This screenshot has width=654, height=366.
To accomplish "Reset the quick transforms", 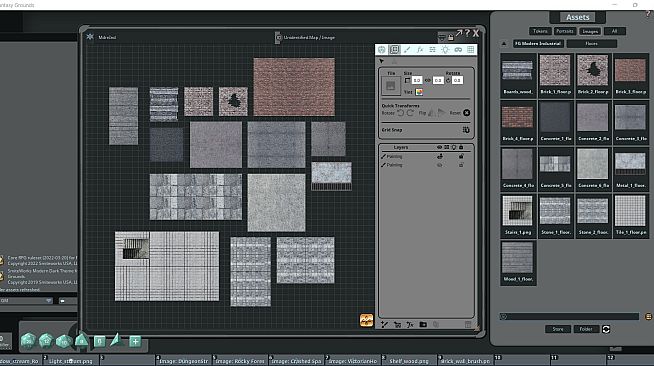I will [466, 113].
